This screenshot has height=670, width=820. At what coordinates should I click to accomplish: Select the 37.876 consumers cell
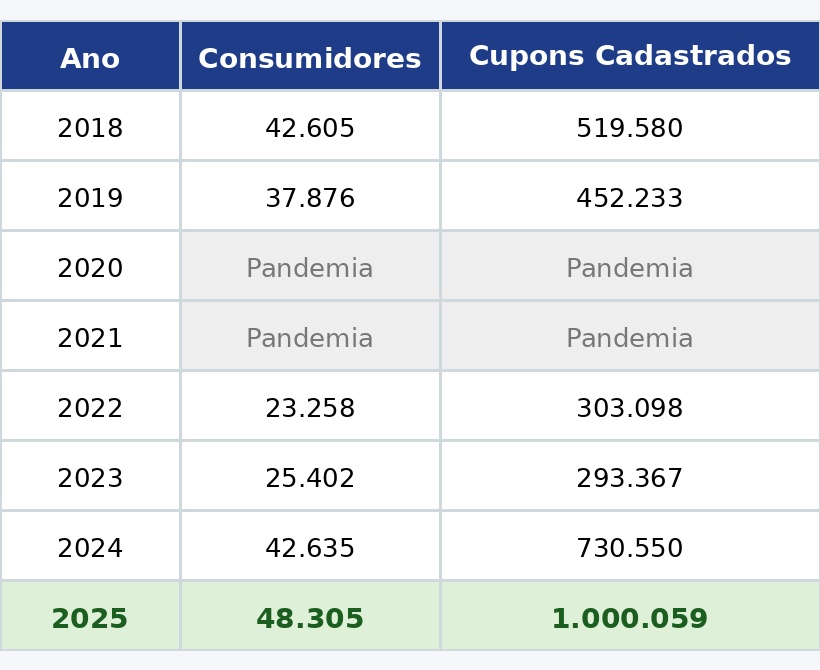[310, 198]
